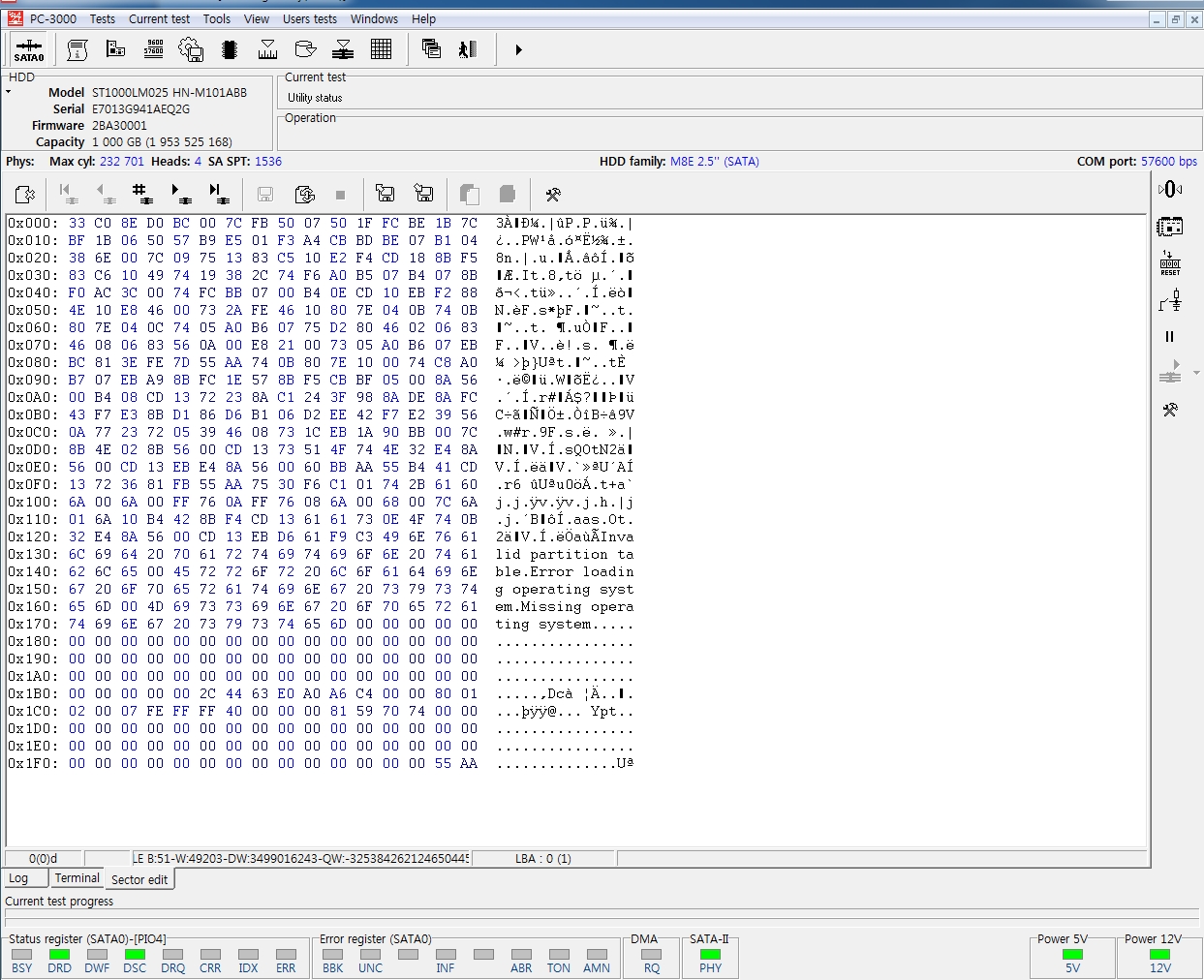Toggle the Power 12V indicator
1204x980 pixels.
[1159, 955]
